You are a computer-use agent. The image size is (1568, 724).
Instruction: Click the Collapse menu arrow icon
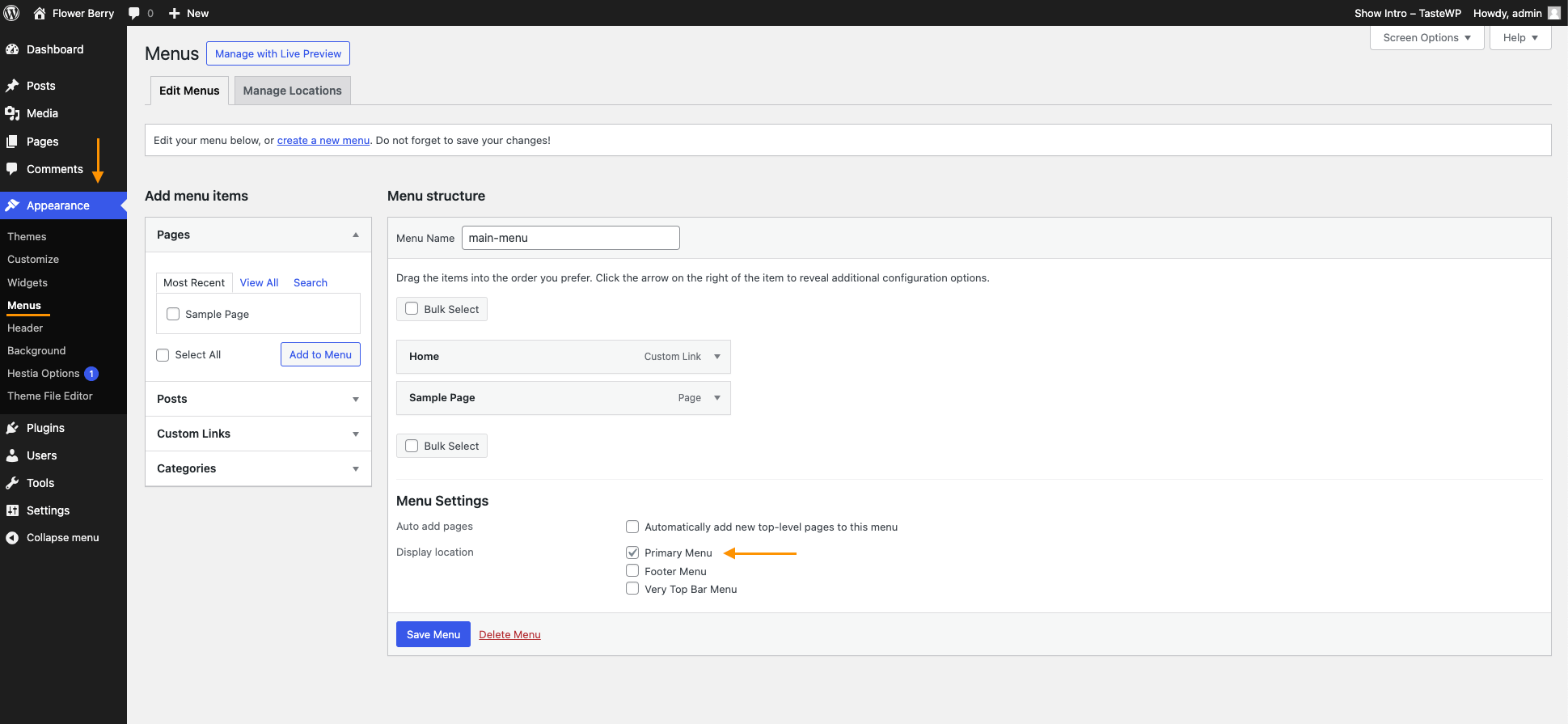click(x=12, y=538)
